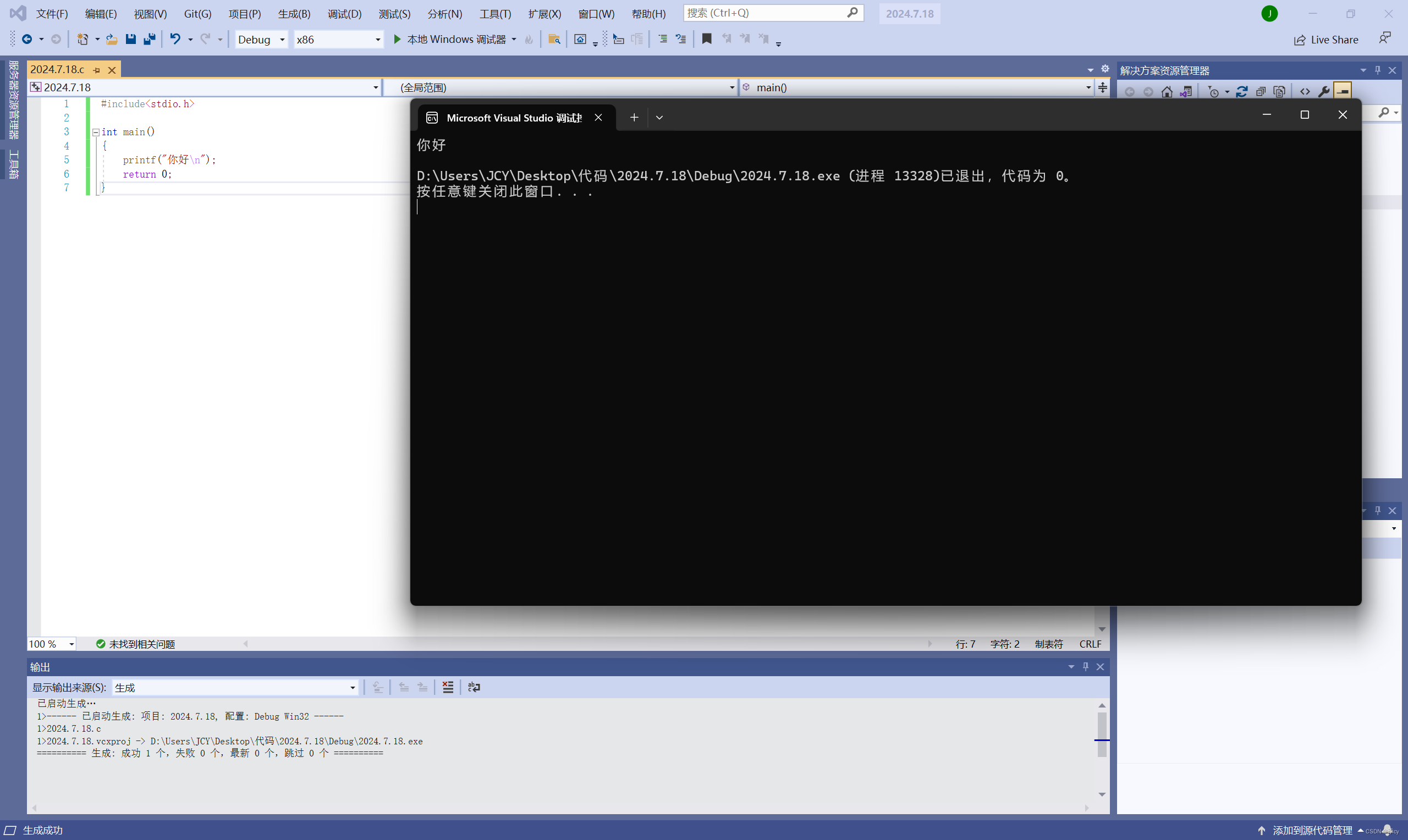Open the 2024.7.18 project scope dropdown

[x=205, y=87]
